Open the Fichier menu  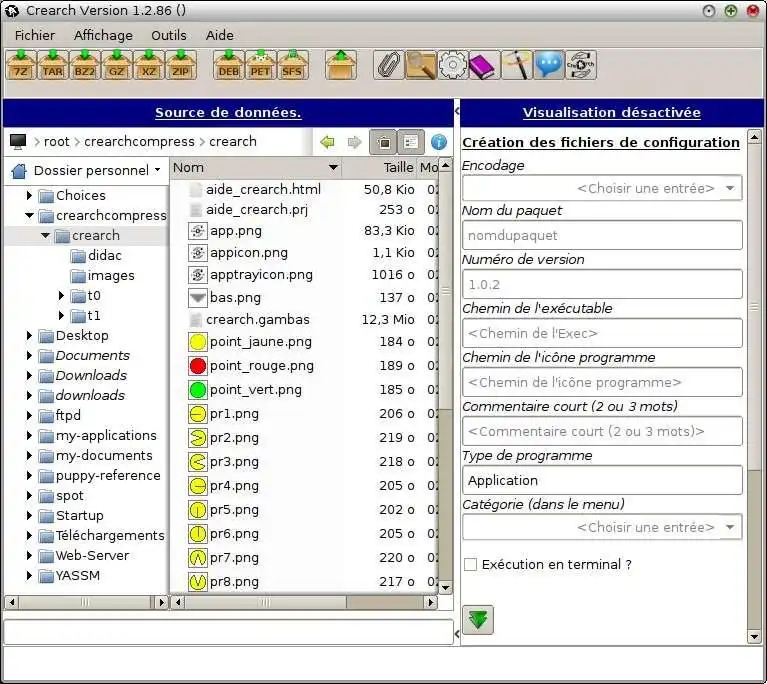(x=35, y=35)
